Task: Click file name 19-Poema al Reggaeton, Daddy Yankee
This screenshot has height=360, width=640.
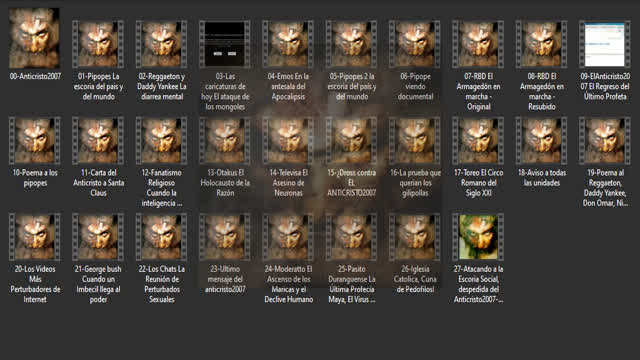Action: click(605, 188)
